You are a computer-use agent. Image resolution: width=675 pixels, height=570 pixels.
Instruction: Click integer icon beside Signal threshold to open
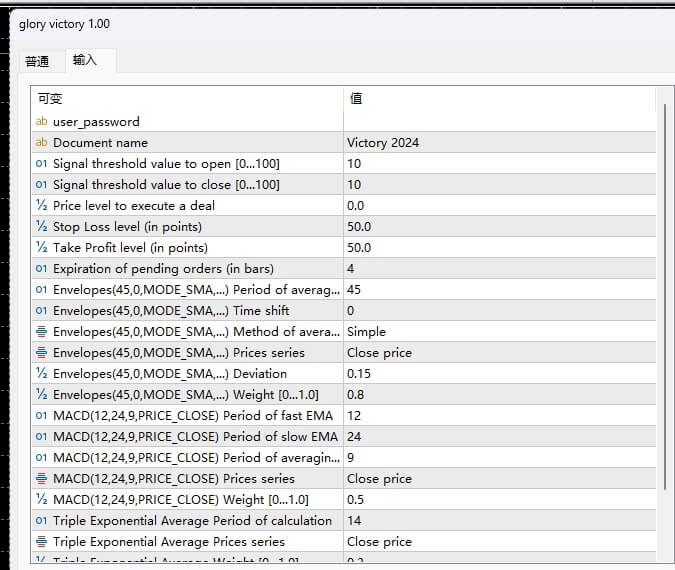click(x=41, y=163)
